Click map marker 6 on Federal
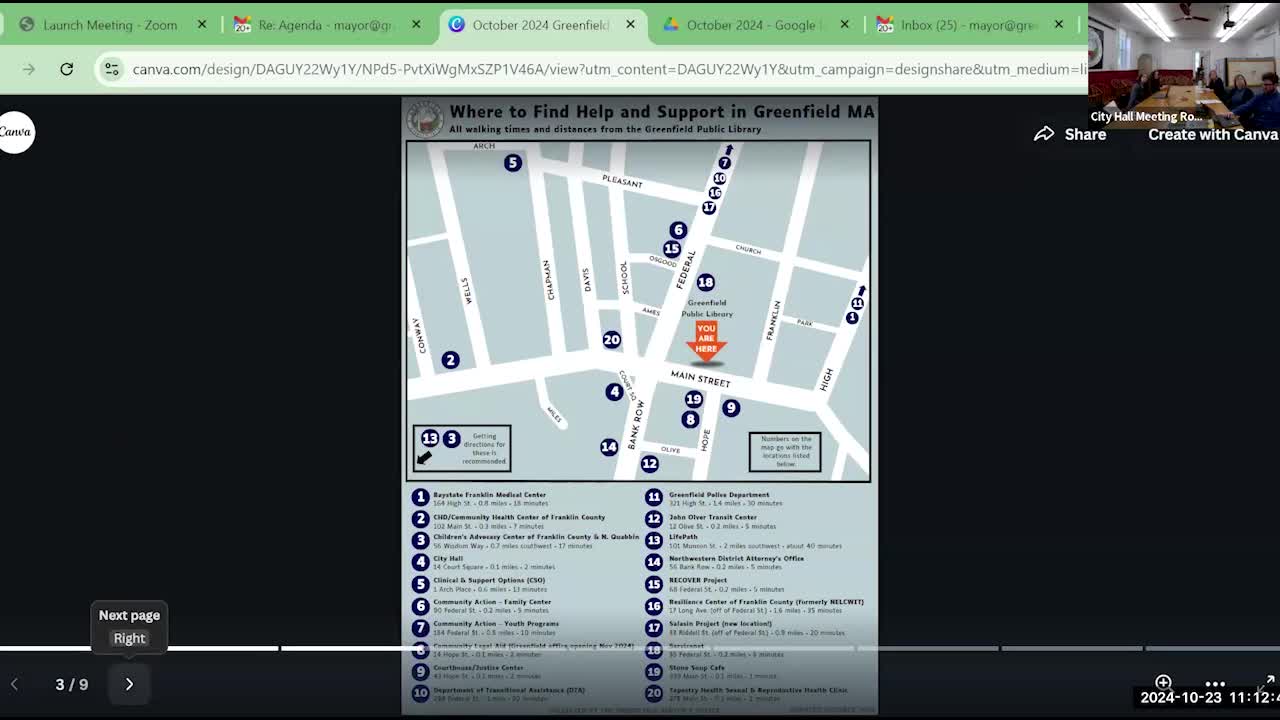 pyautogui.click(x=678, y=230)
